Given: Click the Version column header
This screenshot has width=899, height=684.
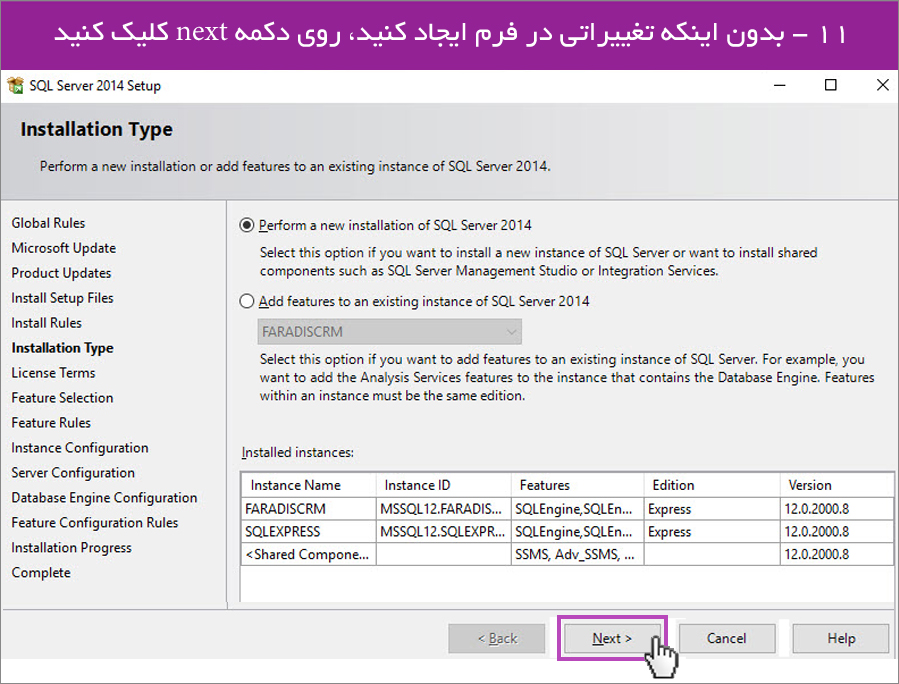Looking at the screenshot, I should [x=837, y=485].
